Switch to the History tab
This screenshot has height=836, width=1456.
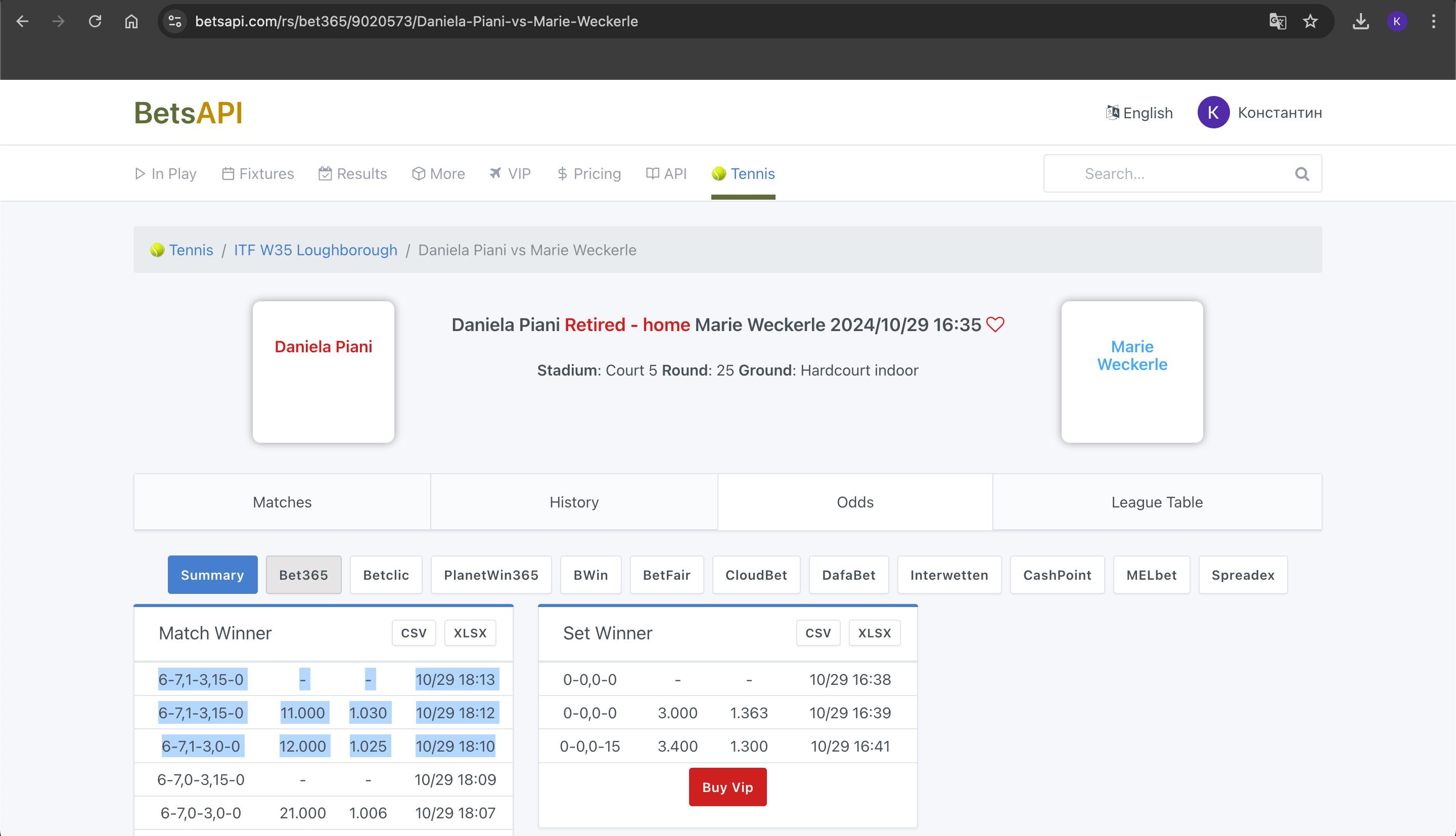pyautogui.click(x=574, y=502)
